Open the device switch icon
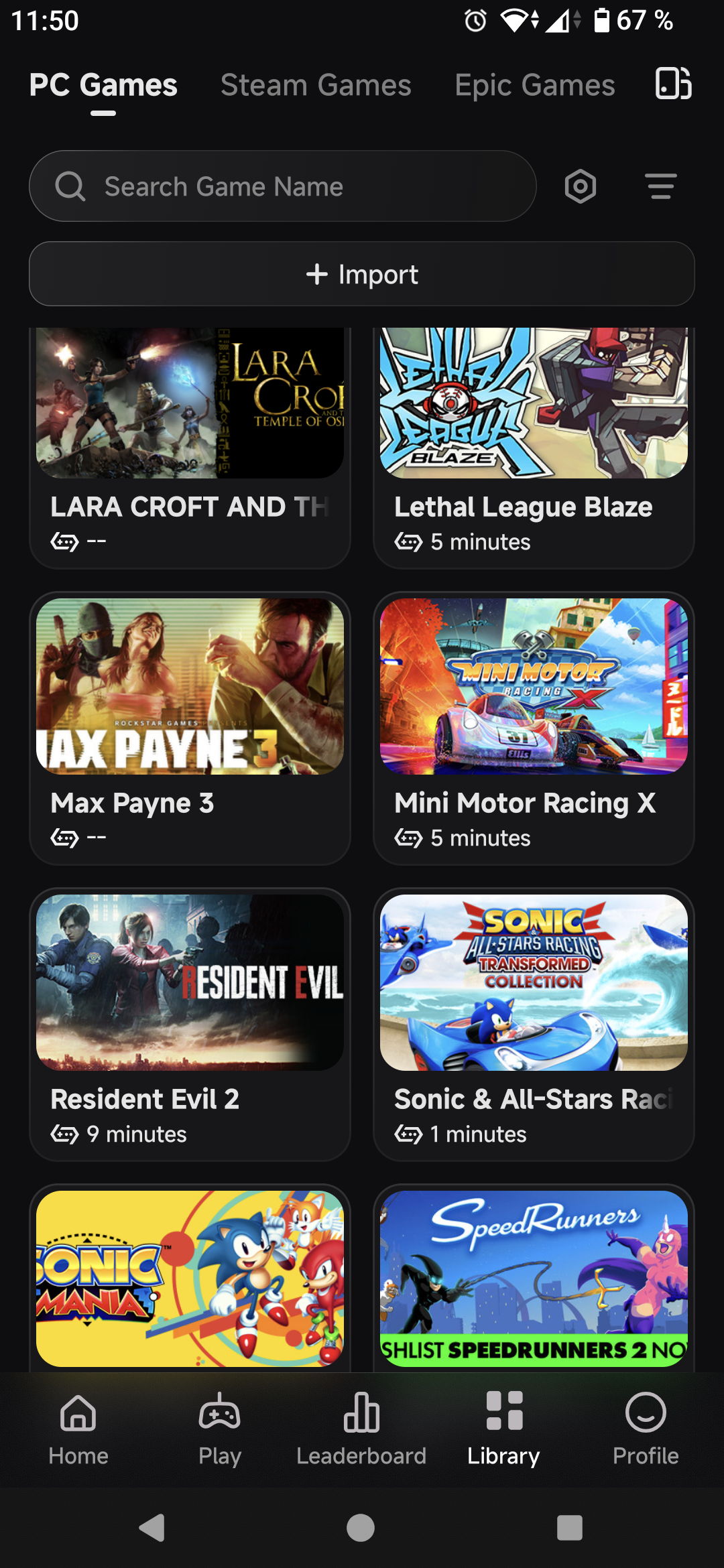This screenshot has width=724, height=1568. coord(673,84)
